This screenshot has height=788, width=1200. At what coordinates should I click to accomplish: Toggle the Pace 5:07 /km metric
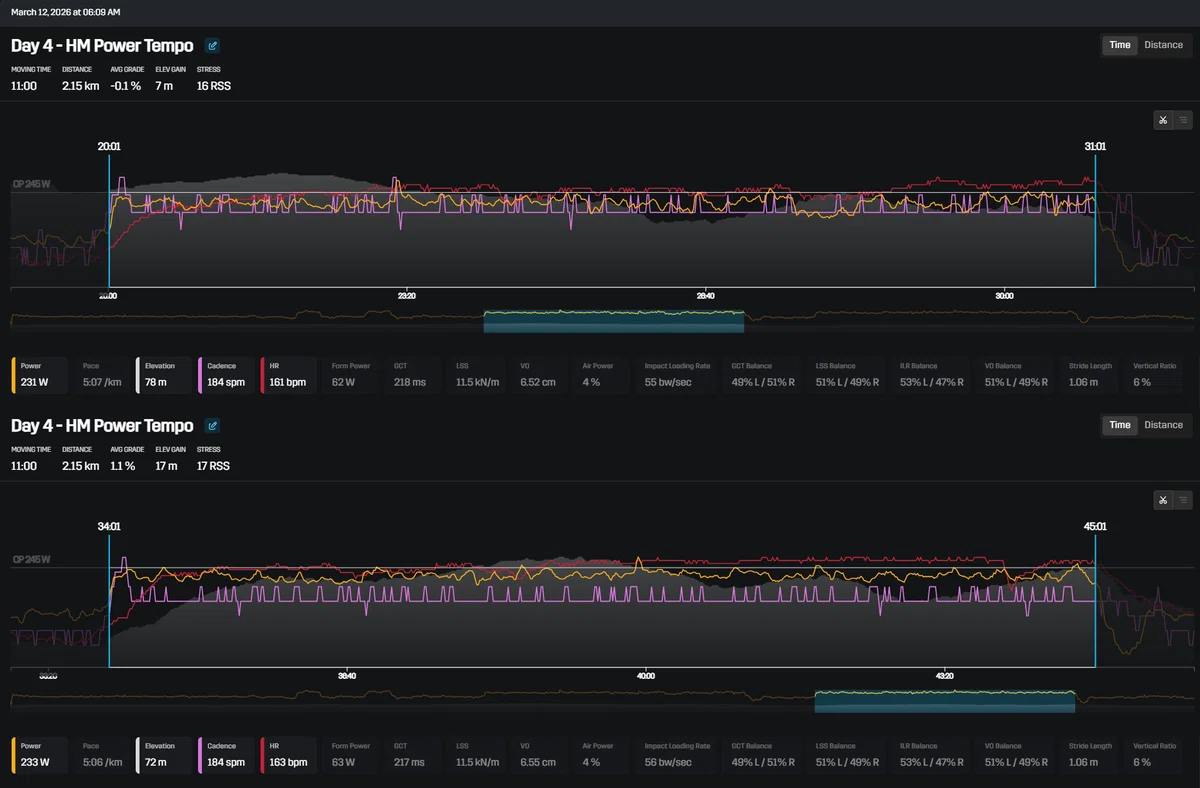[102, 375]
